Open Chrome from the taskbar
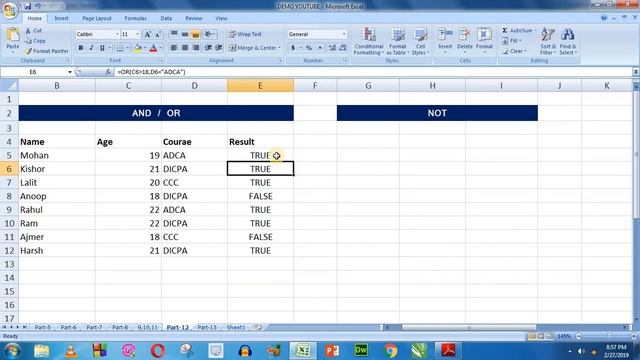Viewport: 640px width, 360px height. pyautogui.click(x=391, y=351)
